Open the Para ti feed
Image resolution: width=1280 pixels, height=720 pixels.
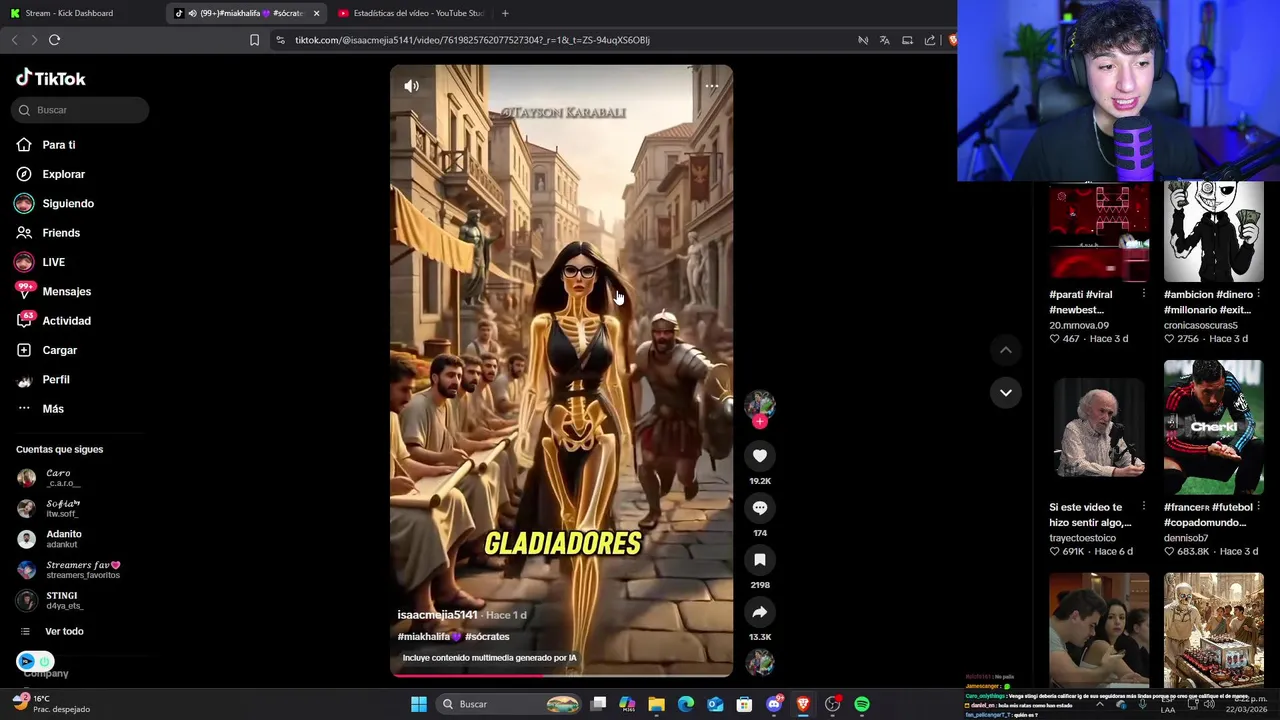(x=46, y=145)
